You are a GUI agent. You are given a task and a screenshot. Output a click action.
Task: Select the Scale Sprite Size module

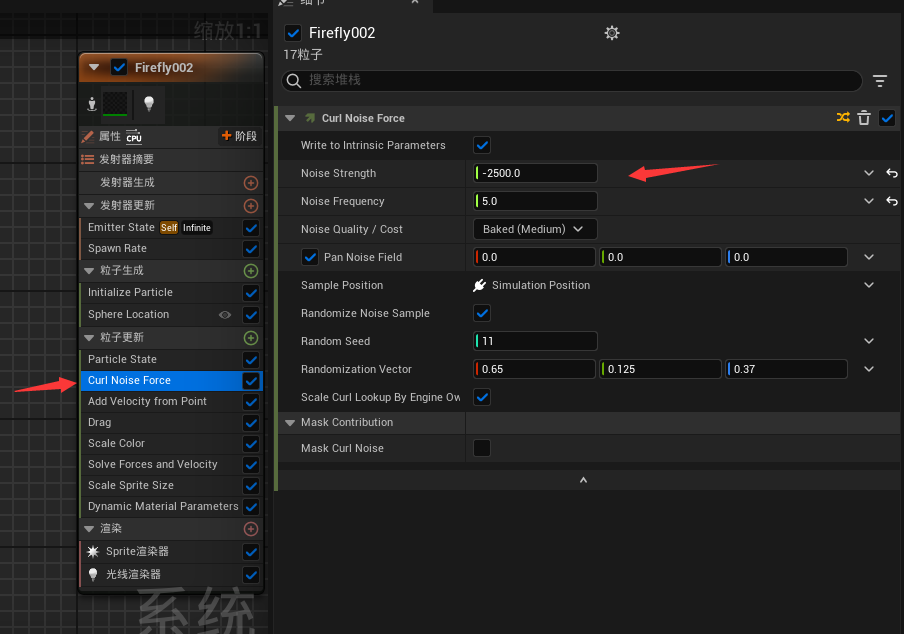(171, 486)
